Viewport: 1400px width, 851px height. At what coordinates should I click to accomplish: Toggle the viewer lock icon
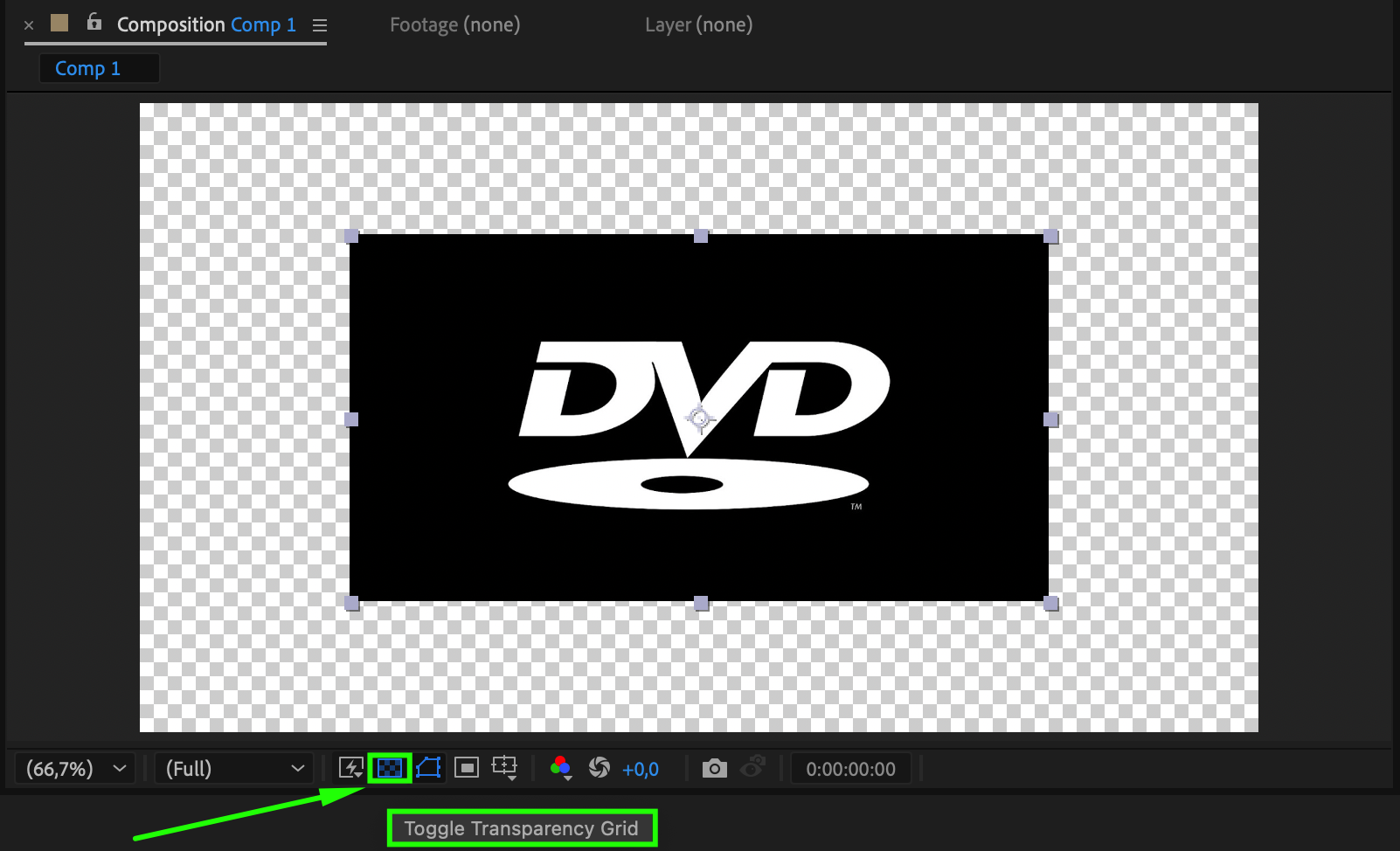pos(94,22)
